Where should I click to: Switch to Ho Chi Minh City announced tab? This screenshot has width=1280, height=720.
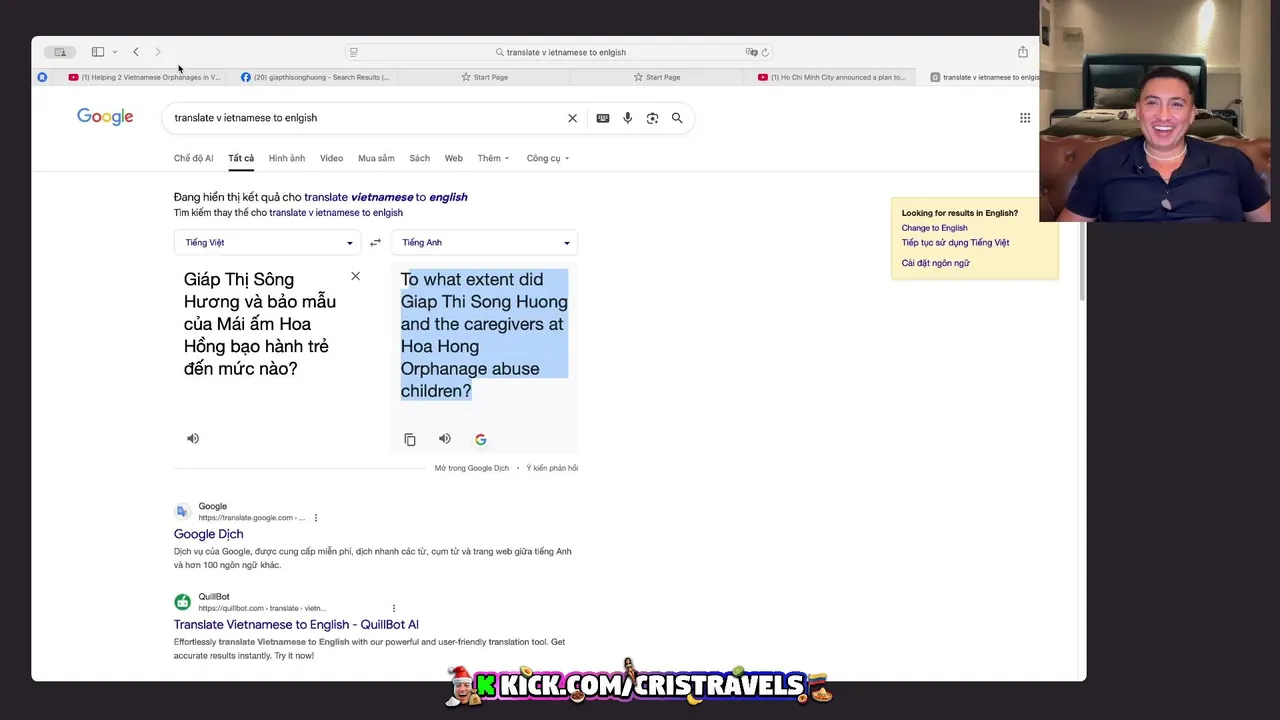point(831,77)
